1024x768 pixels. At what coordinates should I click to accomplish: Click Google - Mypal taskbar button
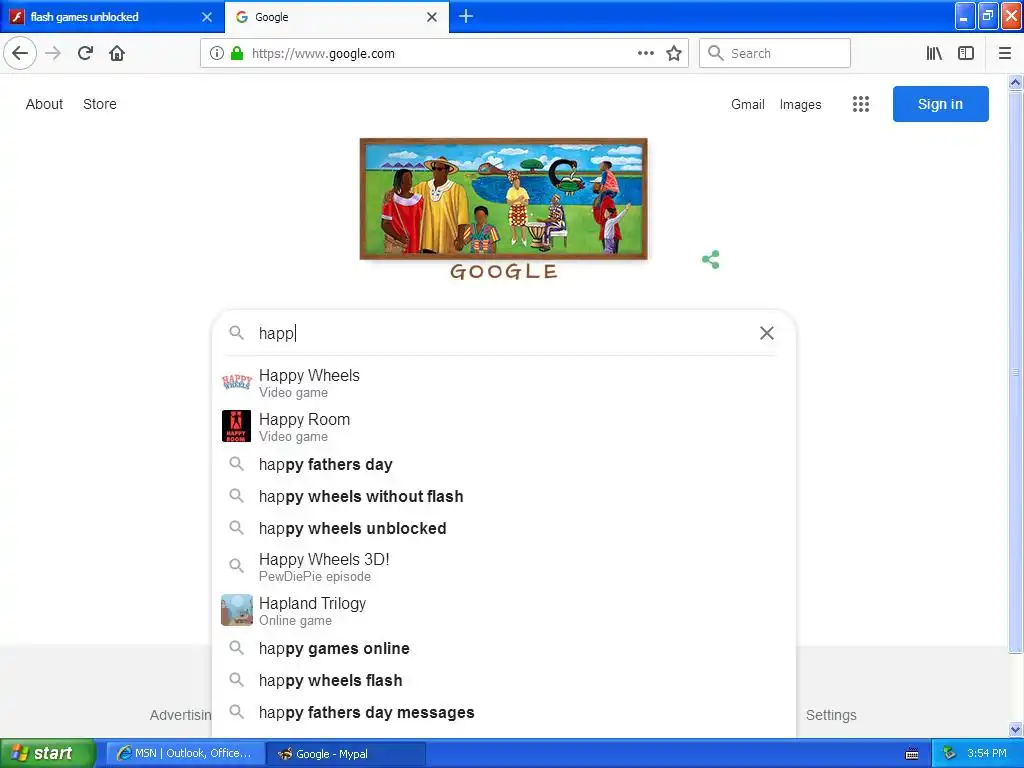click(346, 754)
